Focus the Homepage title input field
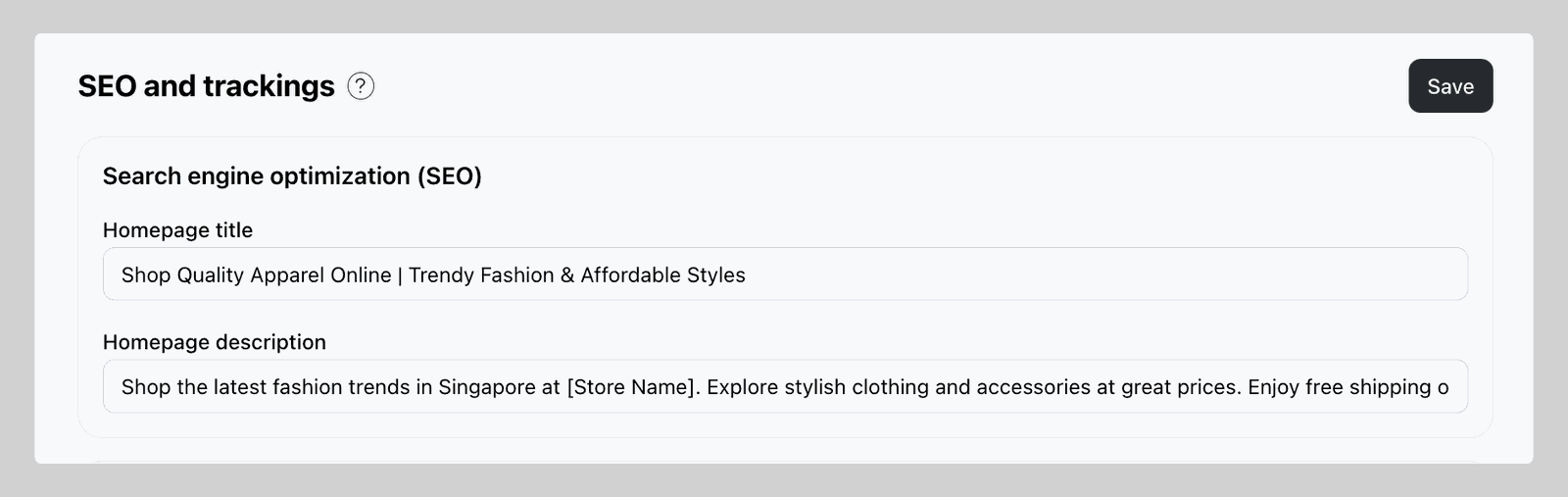The height and width of the screenshot is (497, 1568). tap(785, 274)
